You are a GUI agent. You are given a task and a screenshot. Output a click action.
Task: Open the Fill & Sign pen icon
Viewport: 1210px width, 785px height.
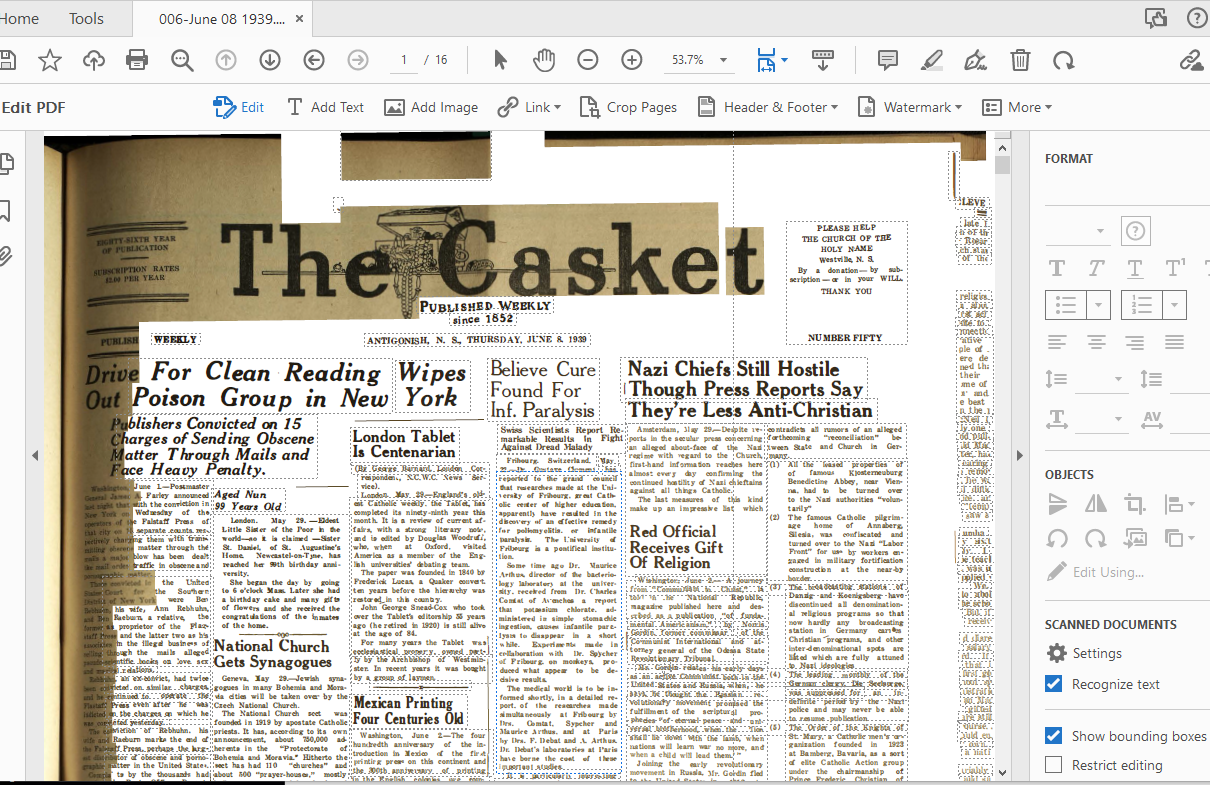tap(975, 60)
